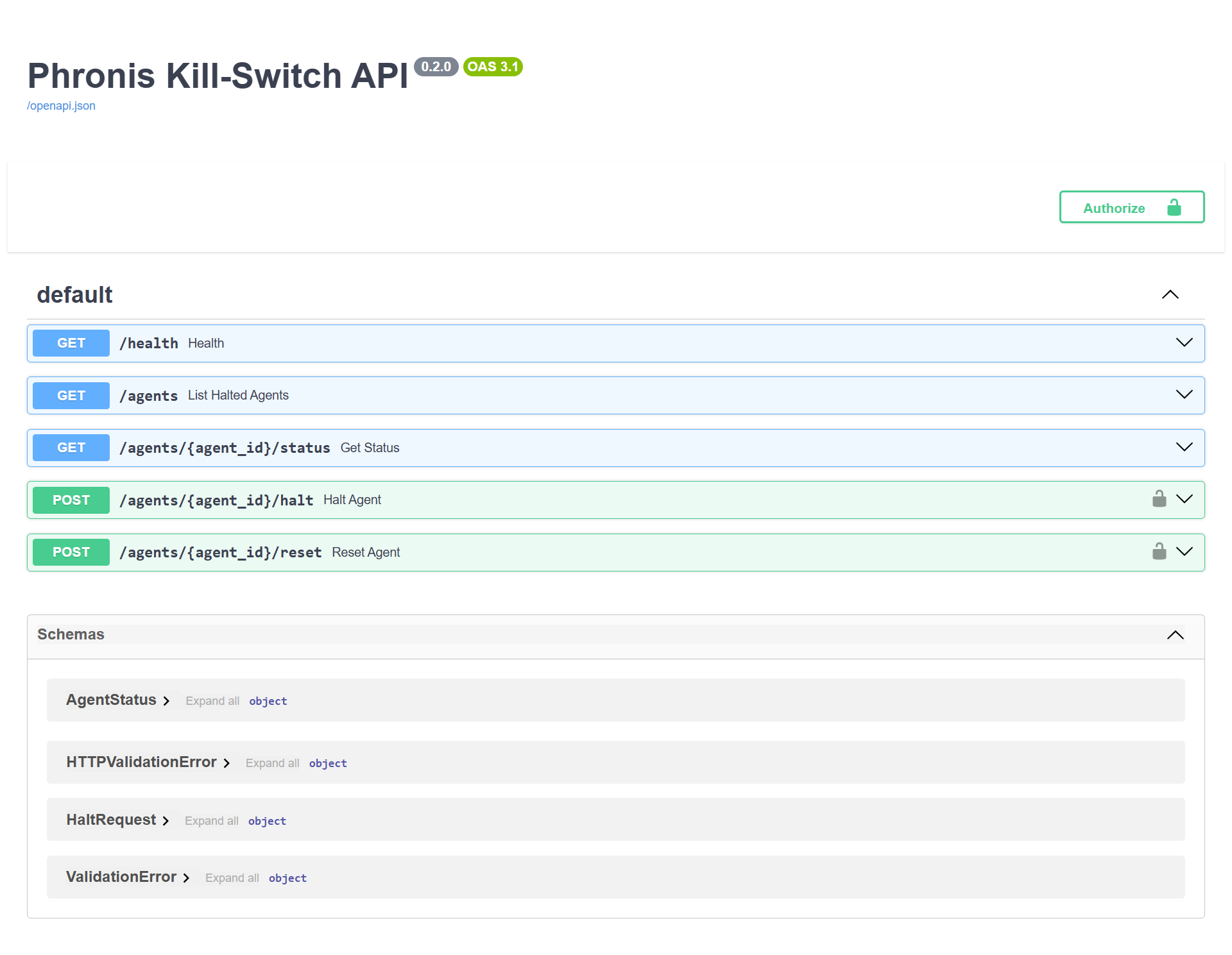Click the /health path text

click(x=149, y=343)
